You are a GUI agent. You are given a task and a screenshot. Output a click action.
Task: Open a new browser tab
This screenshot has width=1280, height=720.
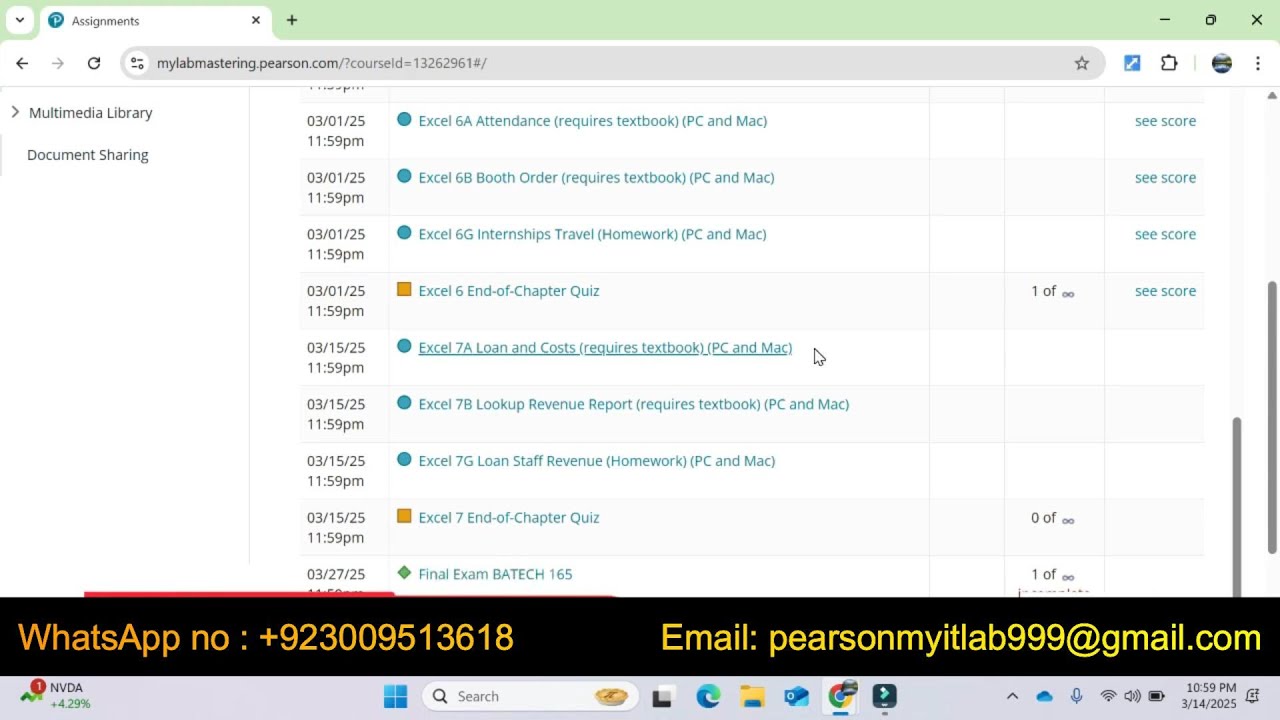click(292, 20)
